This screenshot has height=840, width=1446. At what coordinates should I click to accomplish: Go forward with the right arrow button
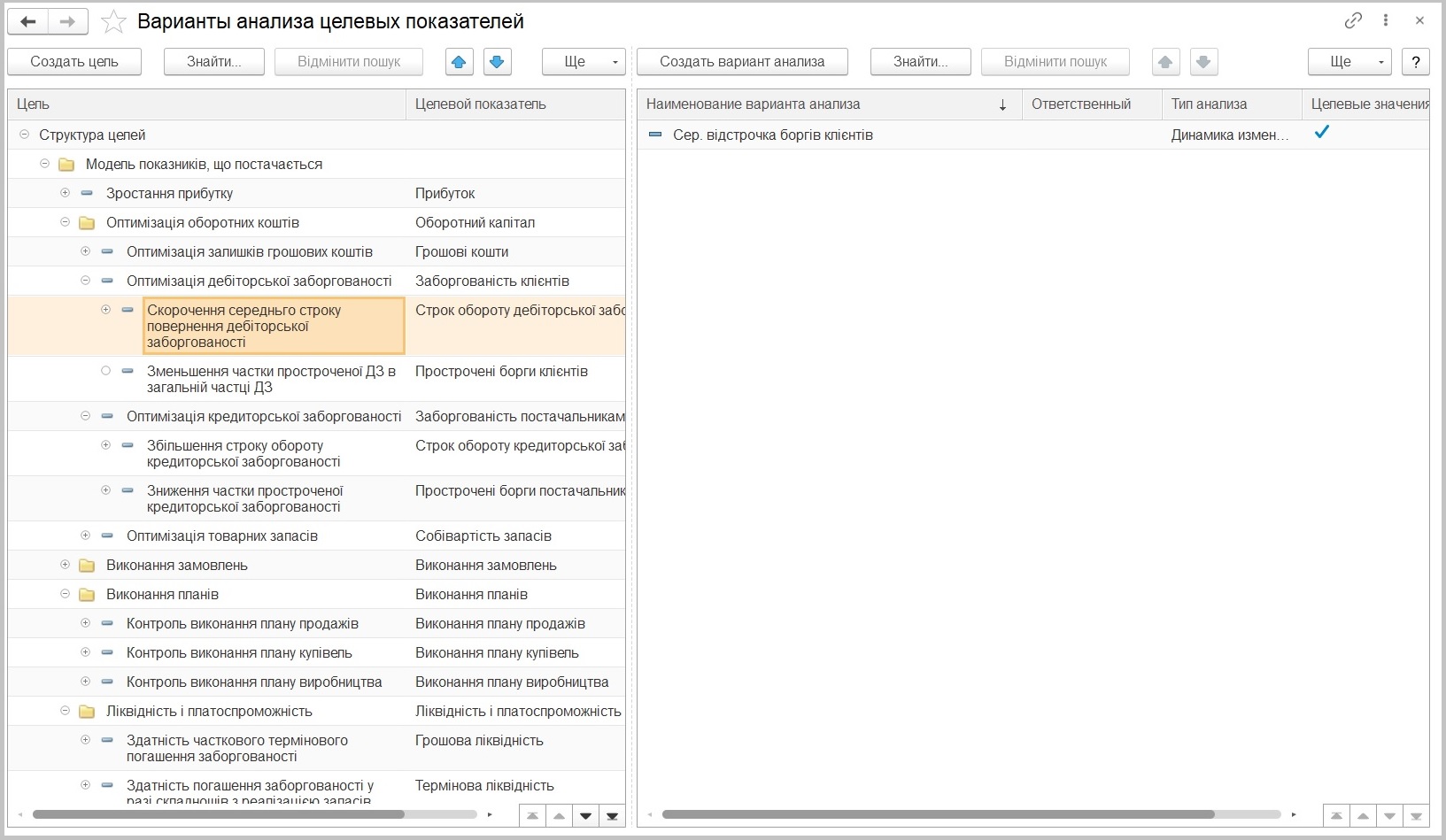click(68, 22)
